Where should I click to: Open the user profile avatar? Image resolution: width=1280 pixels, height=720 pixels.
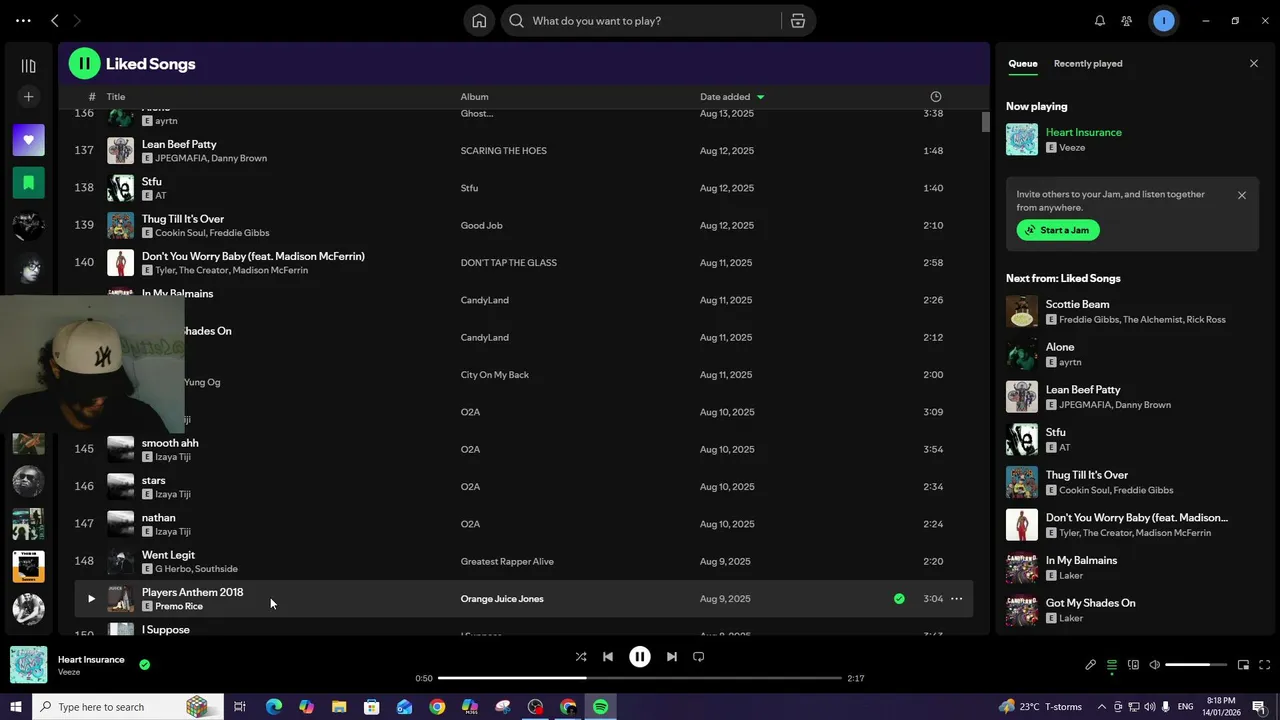[x=1163, y=20]
